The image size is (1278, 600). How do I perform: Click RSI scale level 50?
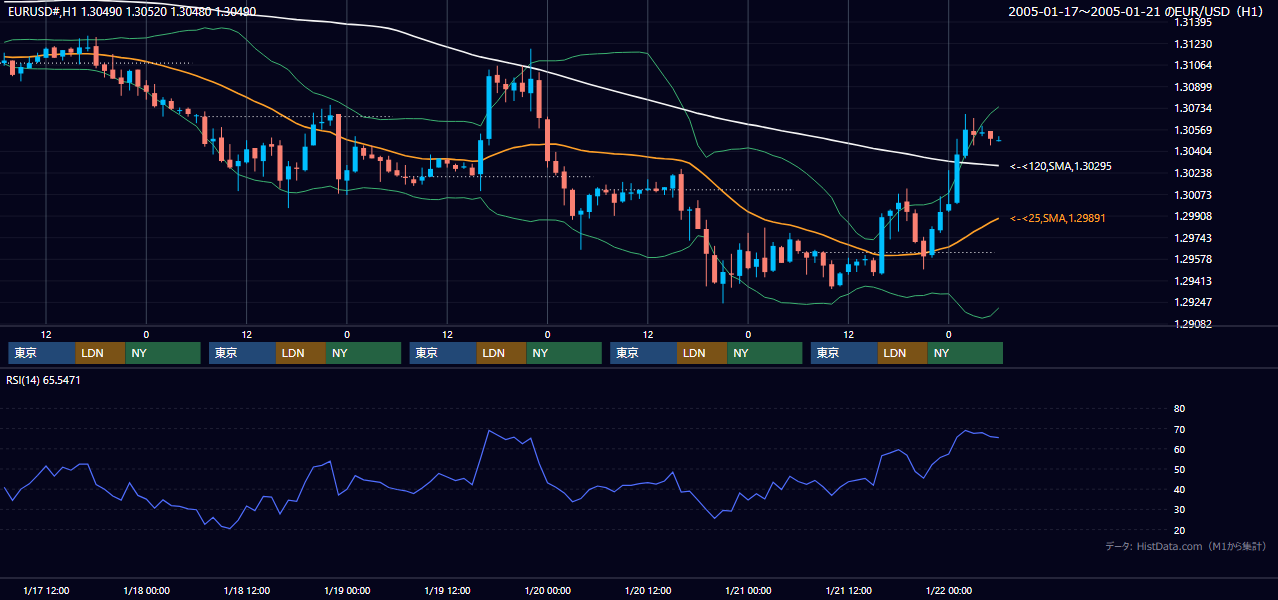tap(1179, 469)
